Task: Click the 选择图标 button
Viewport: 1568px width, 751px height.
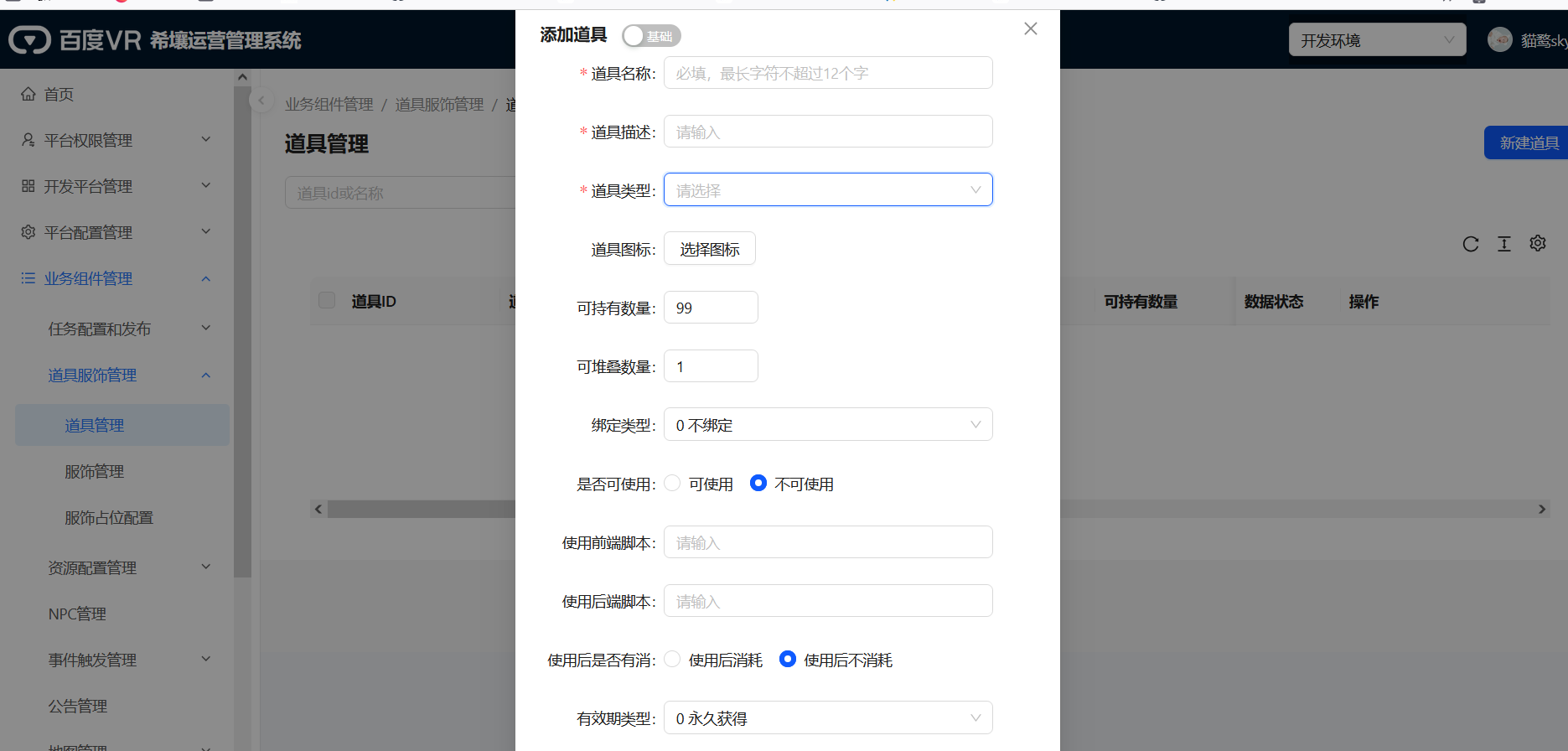Action: 709,249
